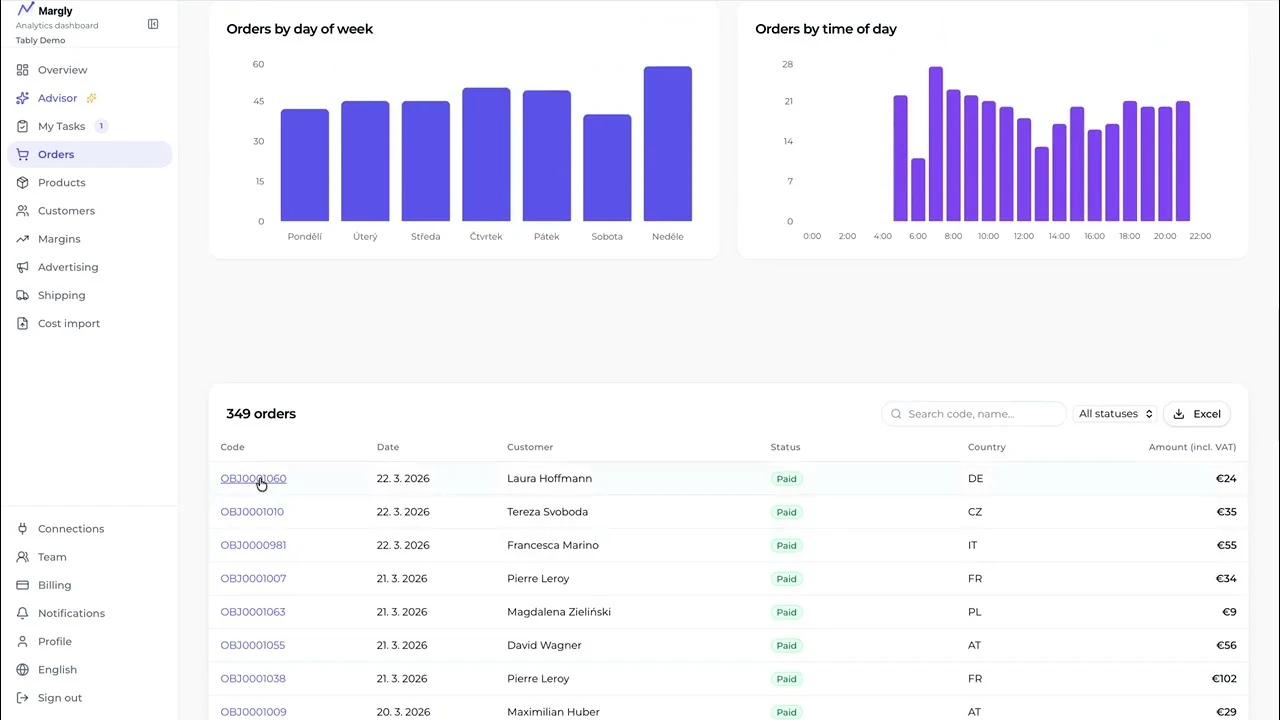Open order OBJ0000981

[253, 545]
